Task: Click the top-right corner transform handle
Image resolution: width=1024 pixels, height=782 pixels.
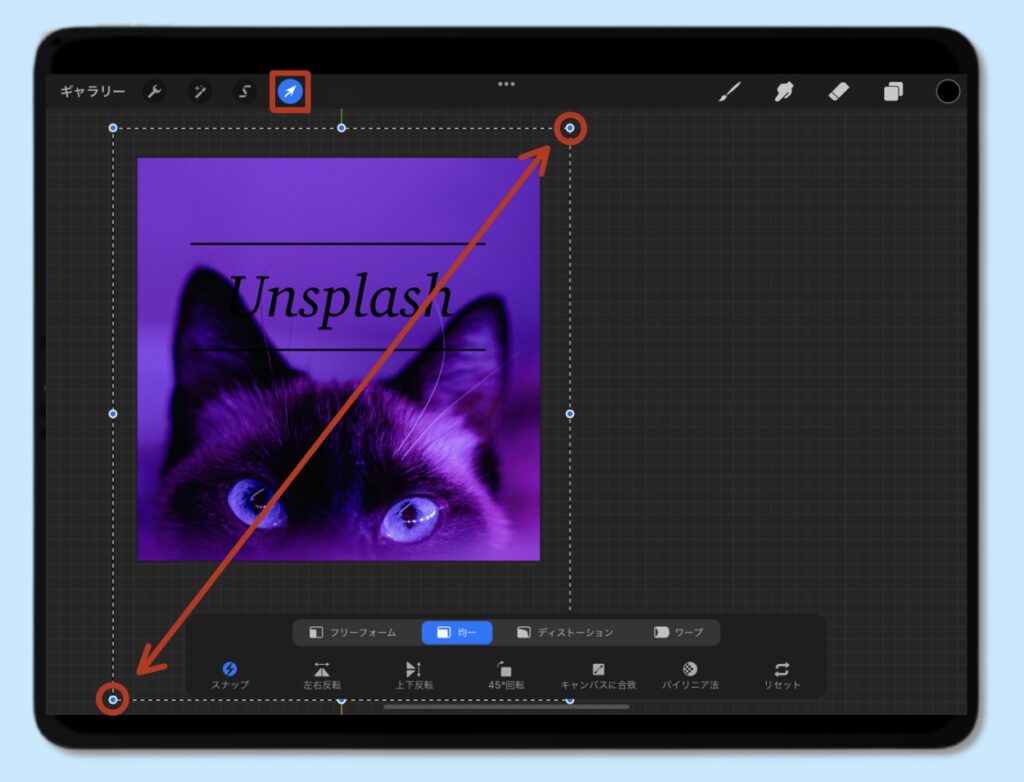Action: pos(570,128)
